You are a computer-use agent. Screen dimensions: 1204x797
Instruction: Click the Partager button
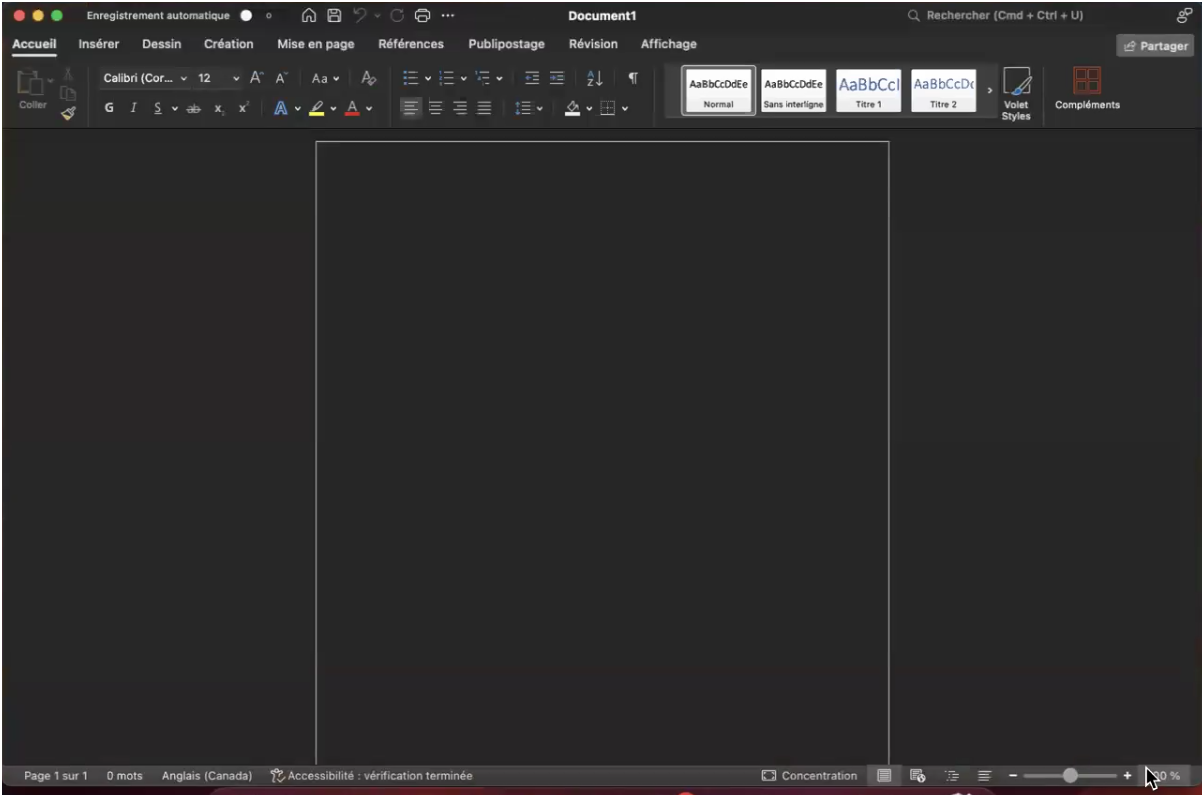point(1155,46)
